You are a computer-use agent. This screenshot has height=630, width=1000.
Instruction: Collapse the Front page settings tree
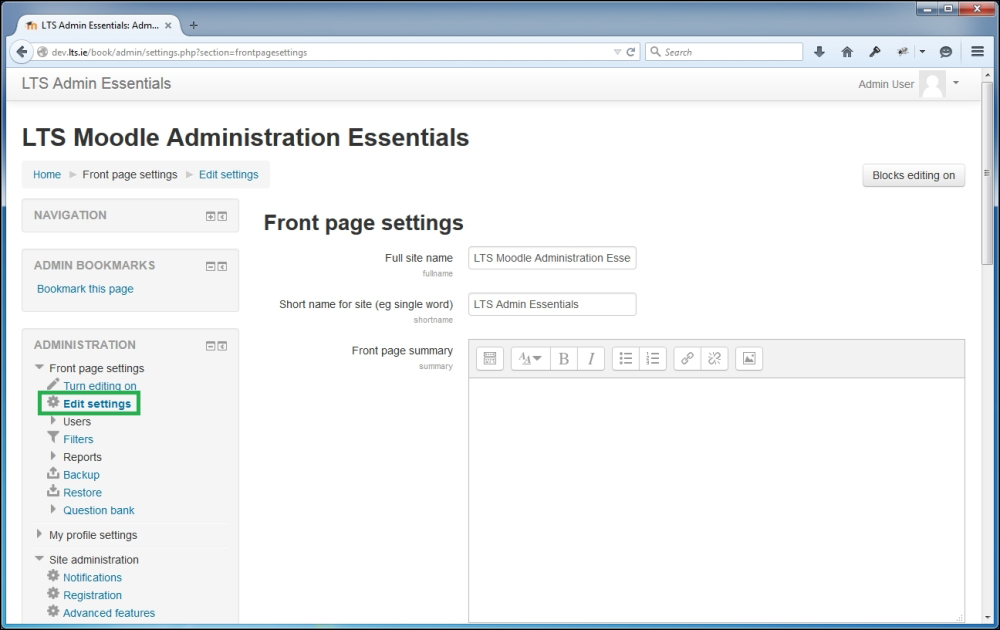[x=39, y=368]
